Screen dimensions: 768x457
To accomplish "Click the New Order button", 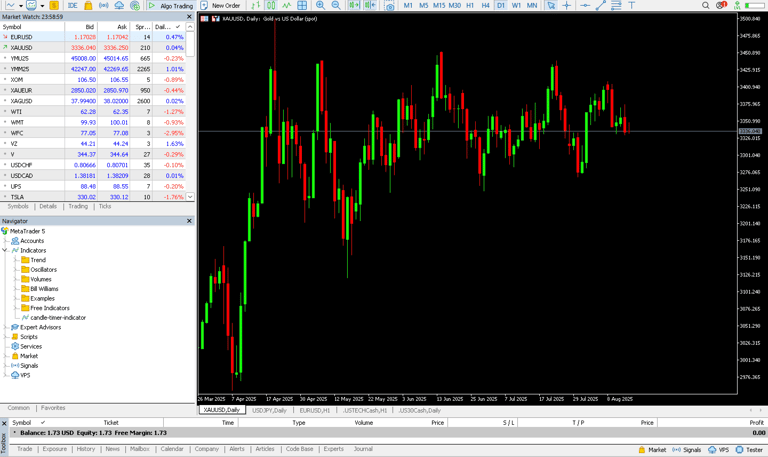I will click(221, 5).
